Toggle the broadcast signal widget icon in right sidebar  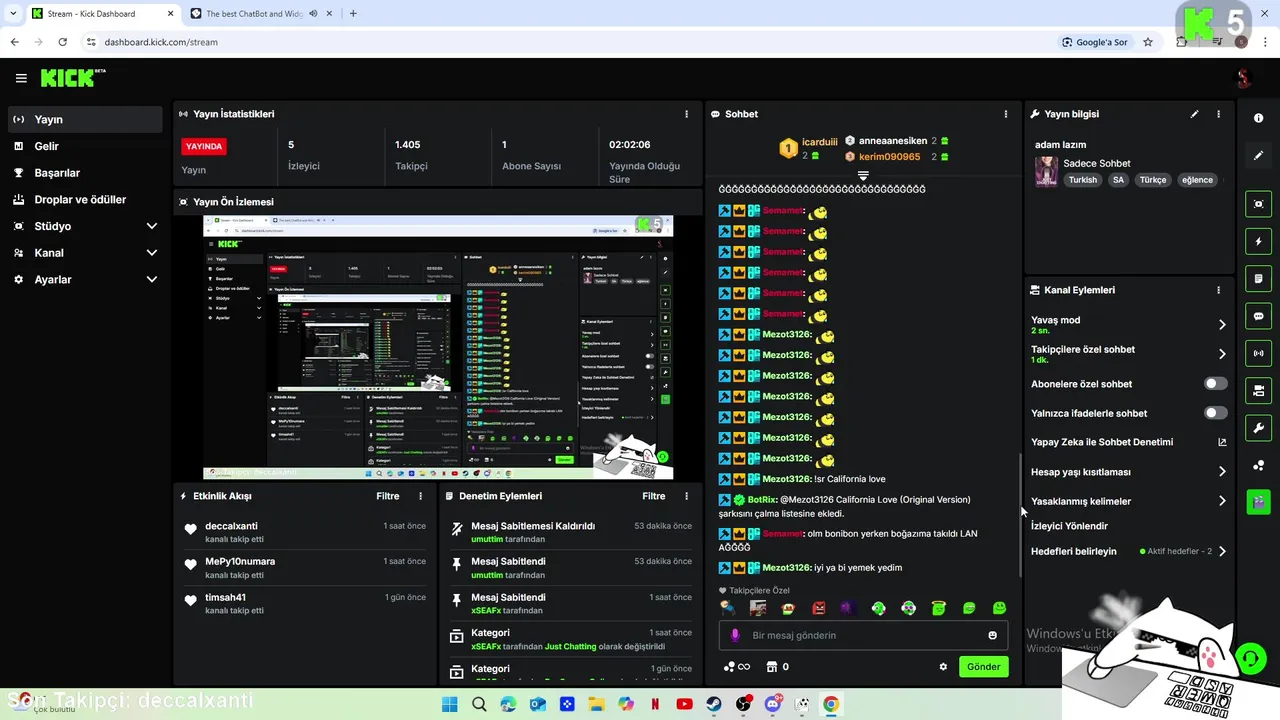point(1258,353)
